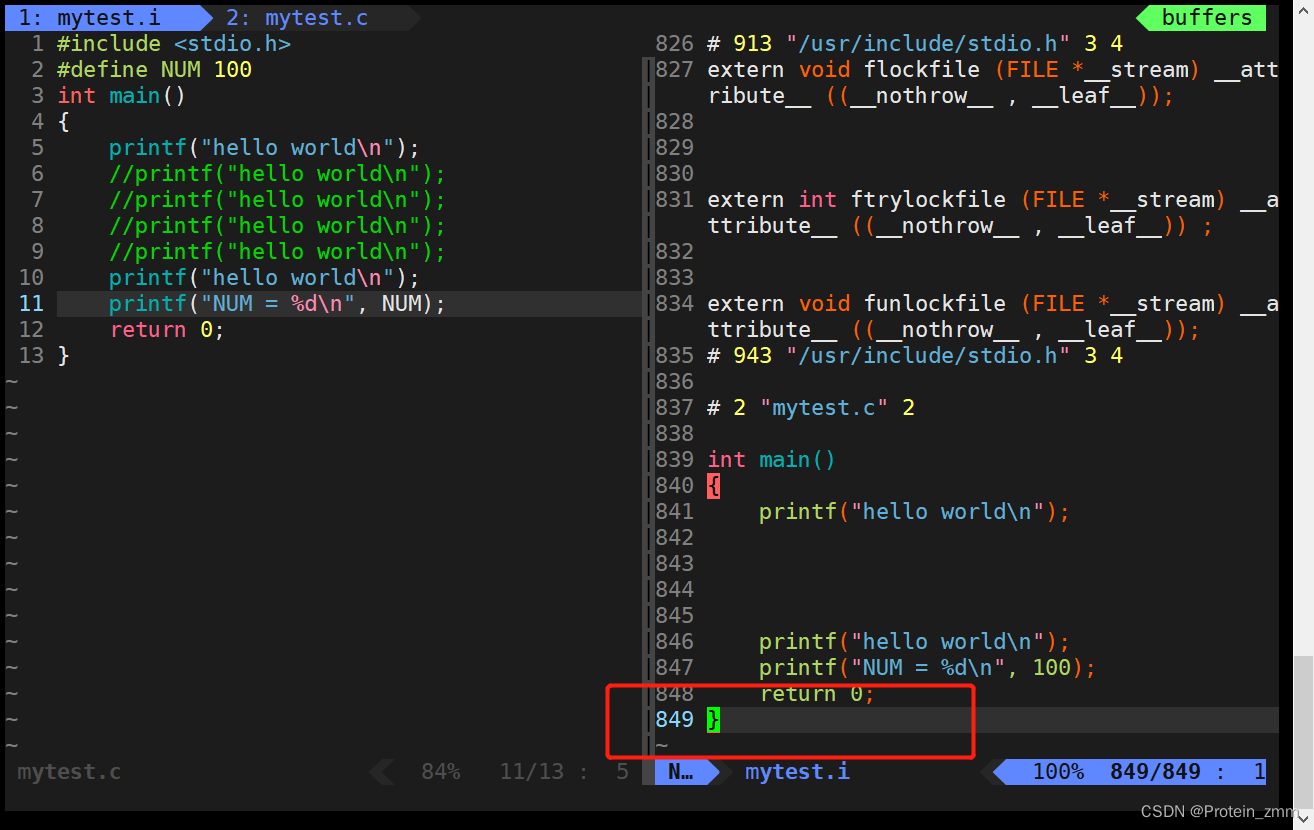
Task: Click 100% indicator in right status bar
Action: click(x=1058, y=772)
